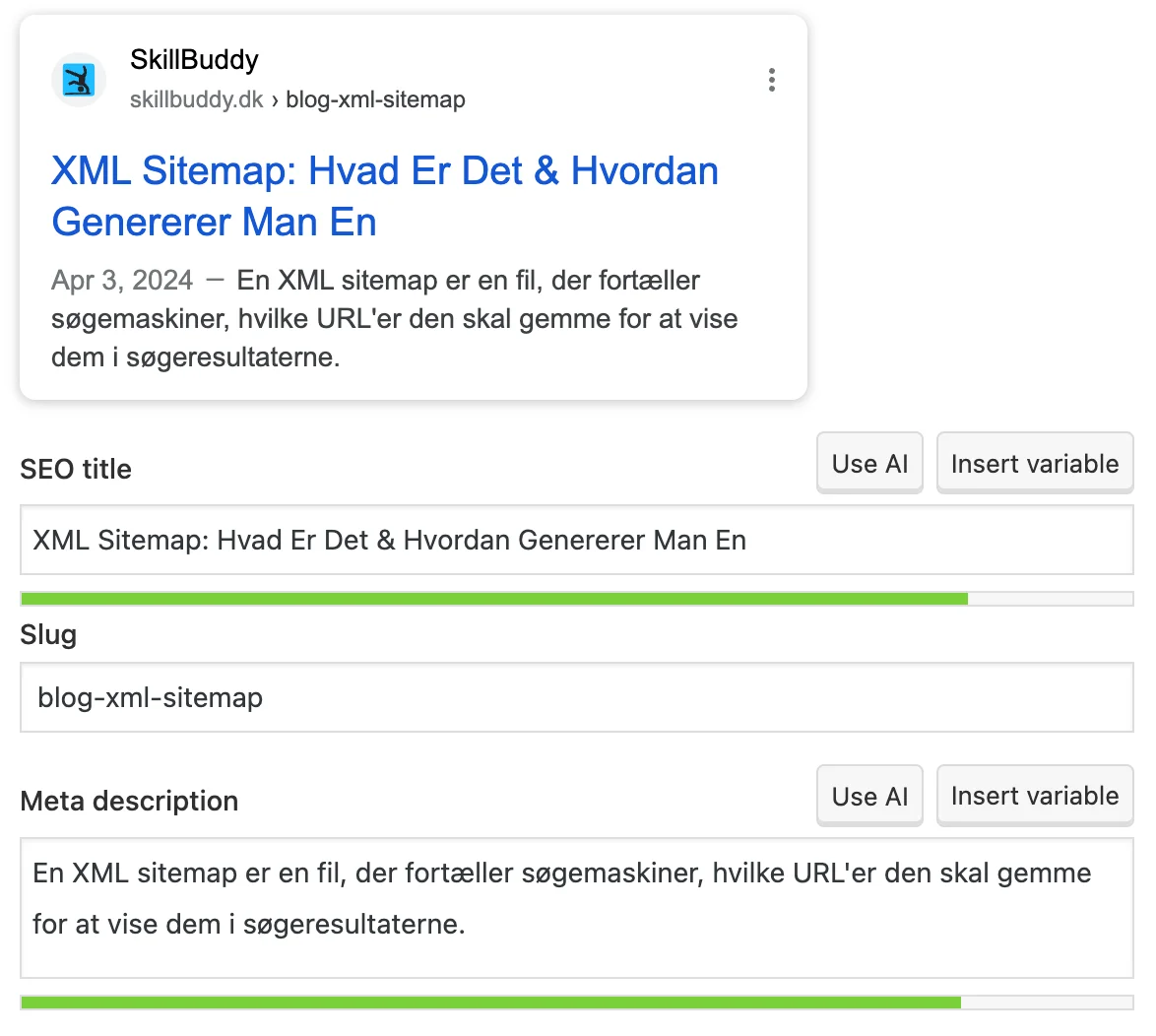The width and height of the screenshot is (1156, 1036).
Task: Click the Apr 3, 2024 date text
Action: [121, 280]
